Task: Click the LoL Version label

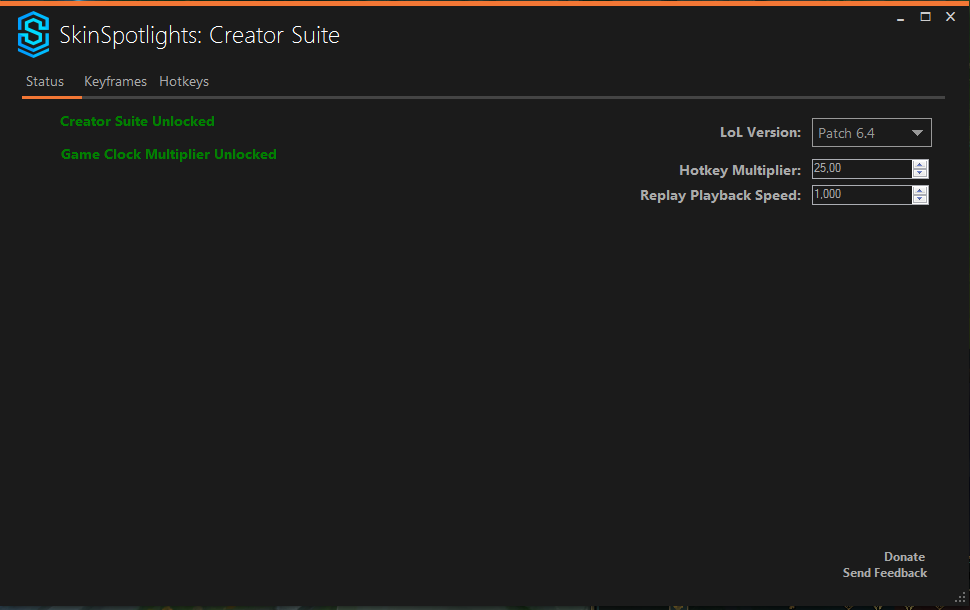Action: (x=760, y=132)
